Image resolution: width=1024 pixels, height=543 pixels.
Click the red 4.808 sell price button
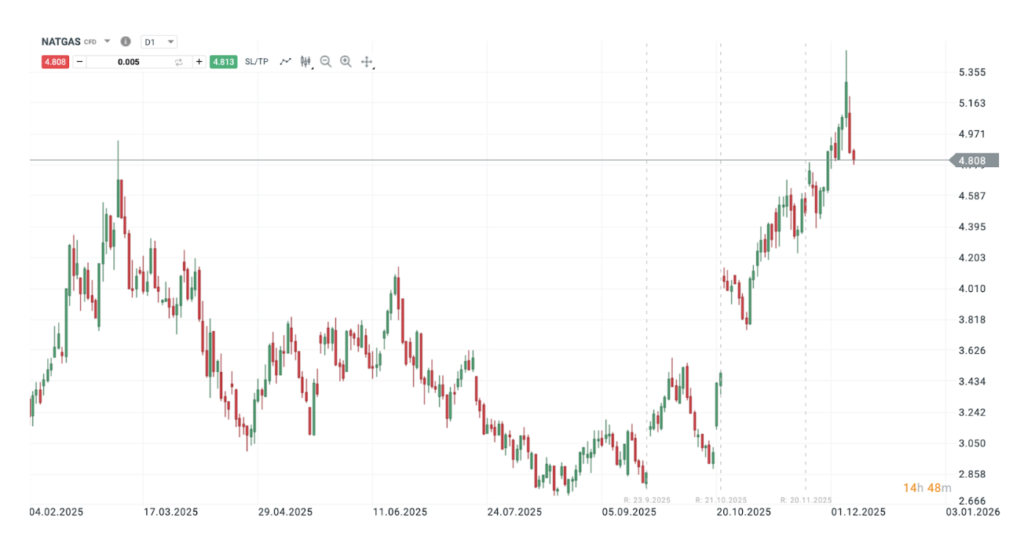[x=54, y=62]
